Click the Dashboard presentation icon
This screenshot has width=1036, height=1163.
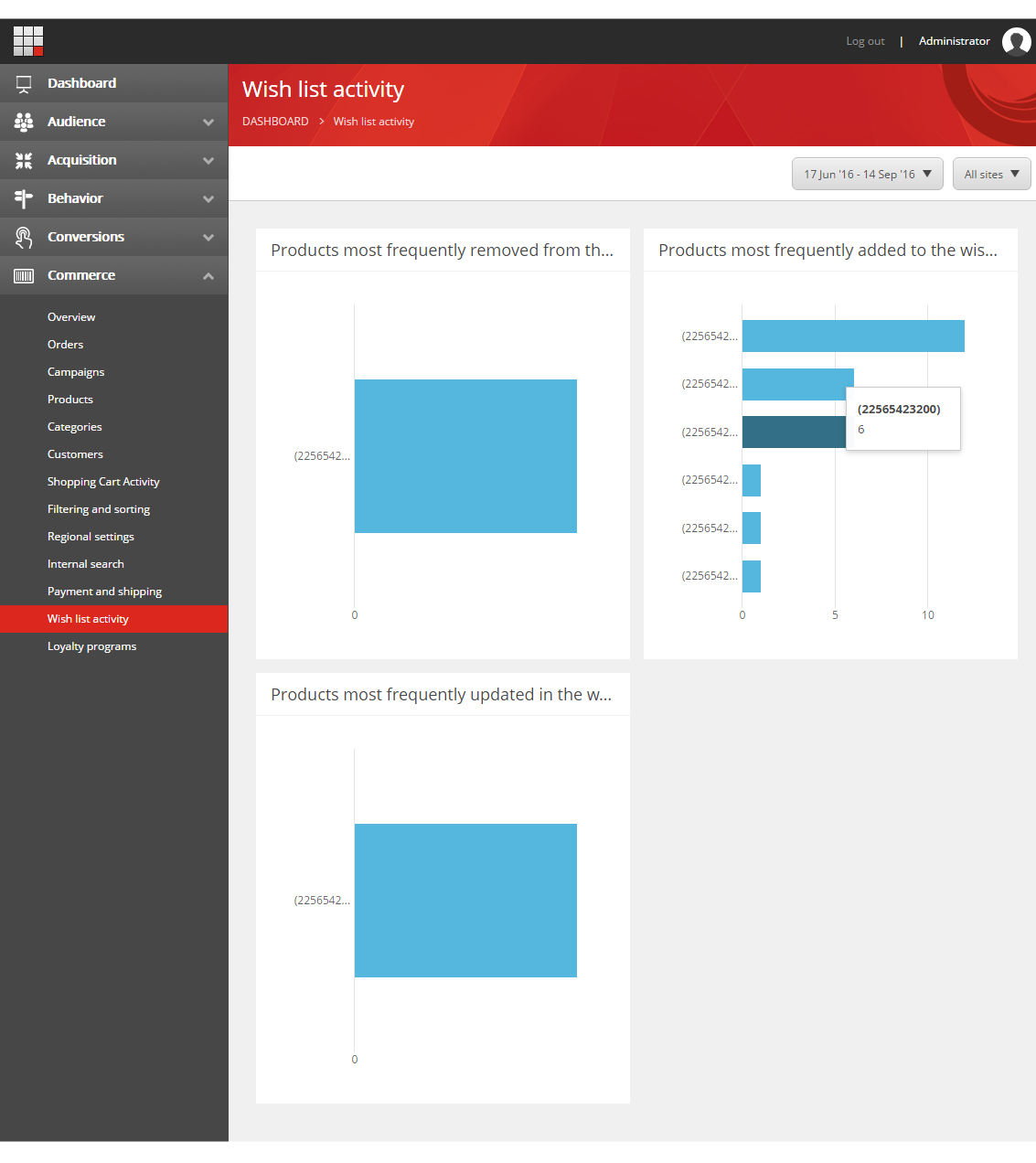[24, 84]
